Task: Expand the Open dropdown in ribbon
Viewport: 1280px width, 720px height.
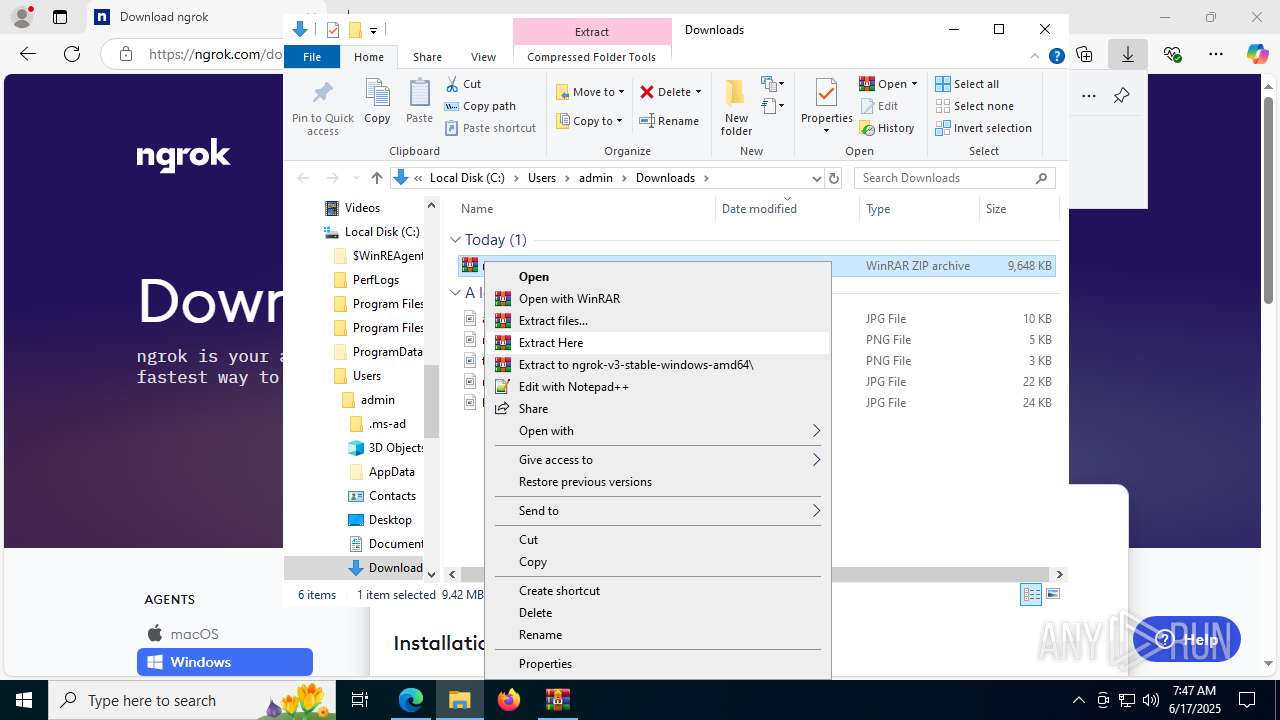Action: [x=914, y=84]
